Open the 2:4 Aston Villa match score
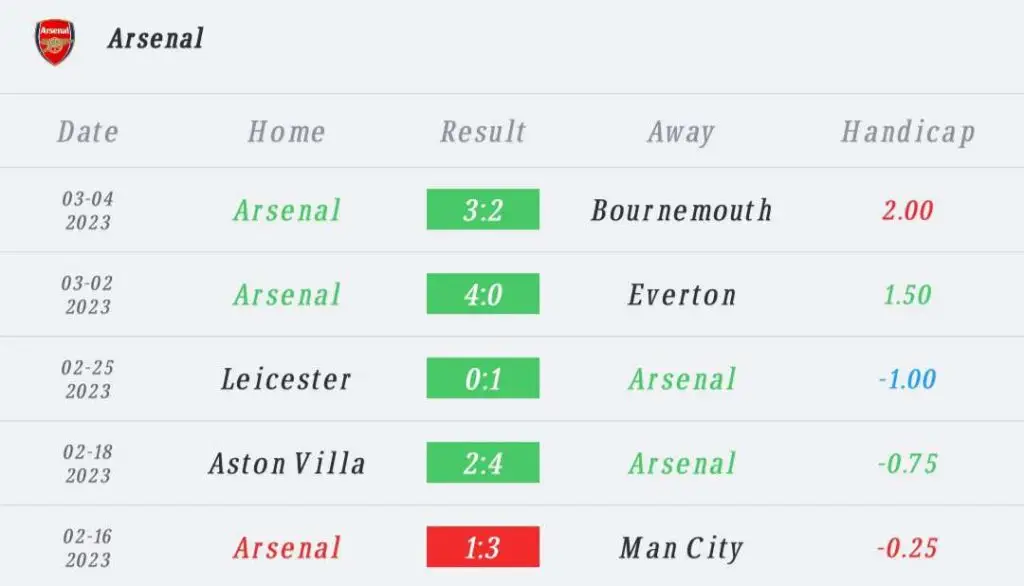This screenshot has width=1024, height=586. click(x=483, y=463)
